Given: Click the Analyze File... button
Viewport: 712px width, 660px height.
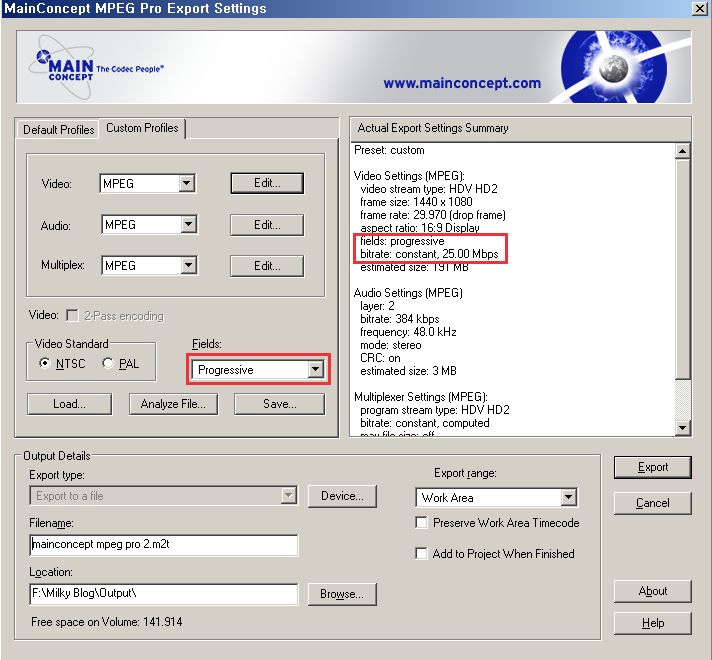Looking at the screenshot, I should coord(173,404).
